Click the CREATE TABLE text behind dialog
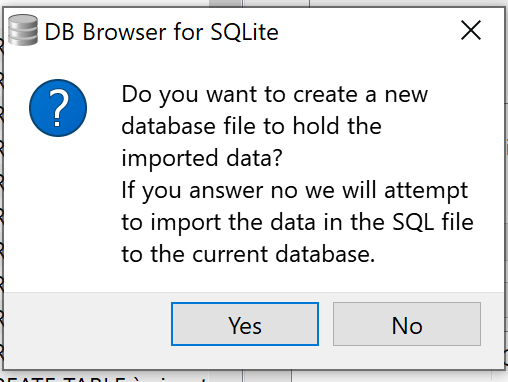The height and width of the screenshot is (382, 508). coord(103,378)
